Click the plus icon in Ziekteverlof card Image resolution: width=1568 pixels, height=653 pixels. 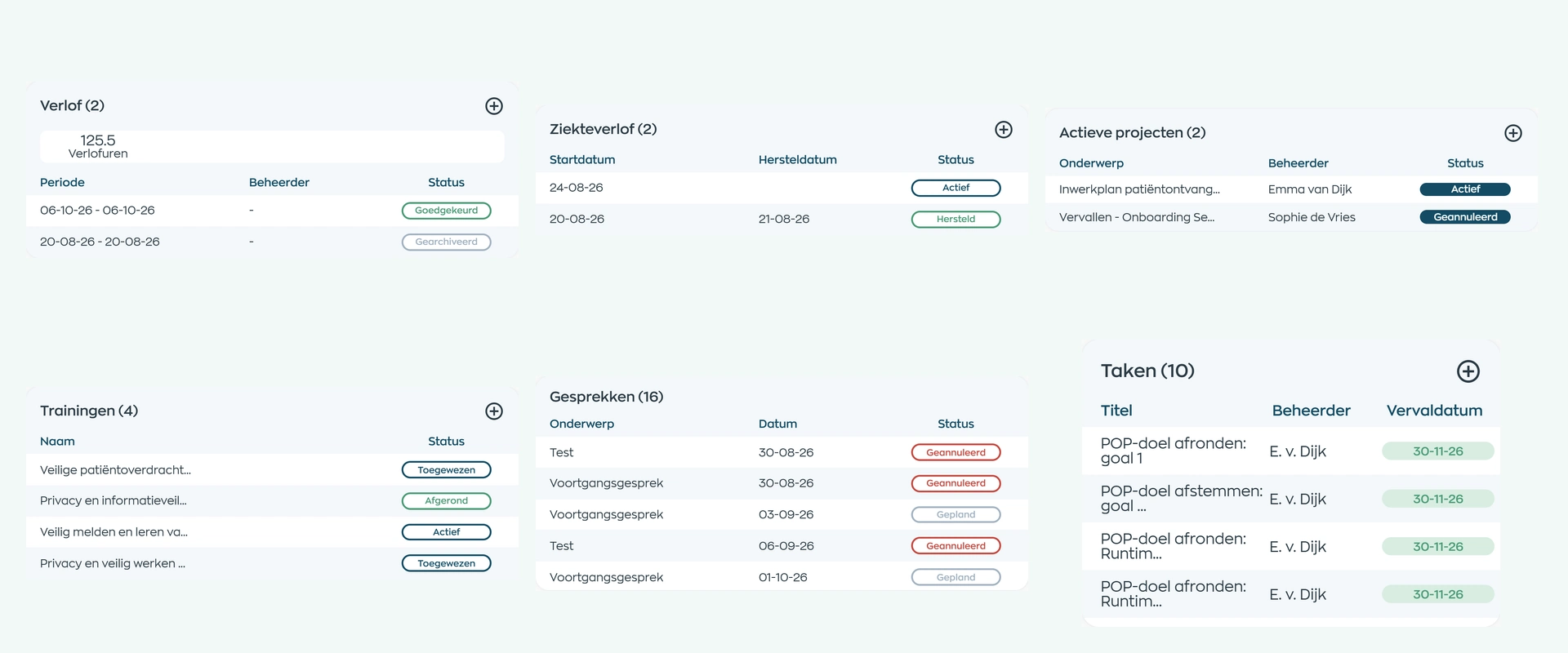[x=1004, y=130]
